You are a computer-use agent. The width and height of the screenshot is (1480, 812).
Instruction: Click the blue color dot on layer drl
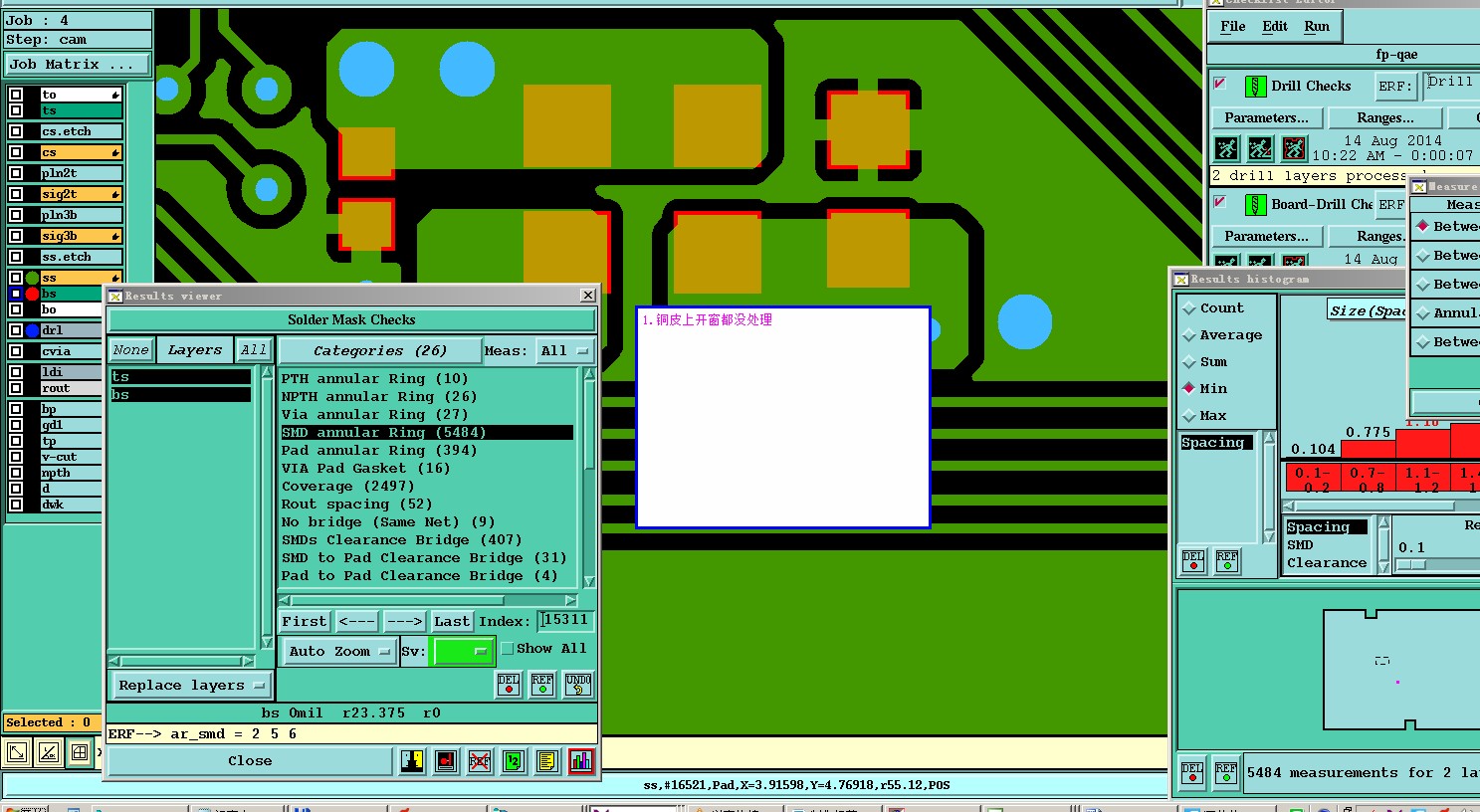[x=32, y=330]
